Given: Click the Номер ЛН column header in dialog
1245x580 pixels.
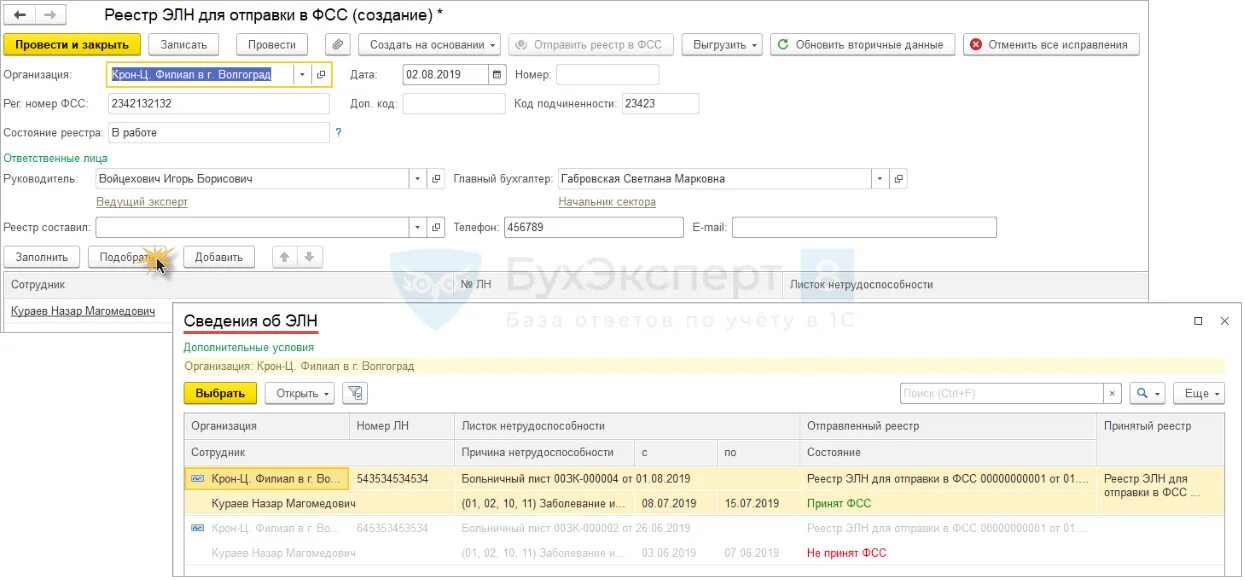Looking at the screenshot, I should pos(401,426).
